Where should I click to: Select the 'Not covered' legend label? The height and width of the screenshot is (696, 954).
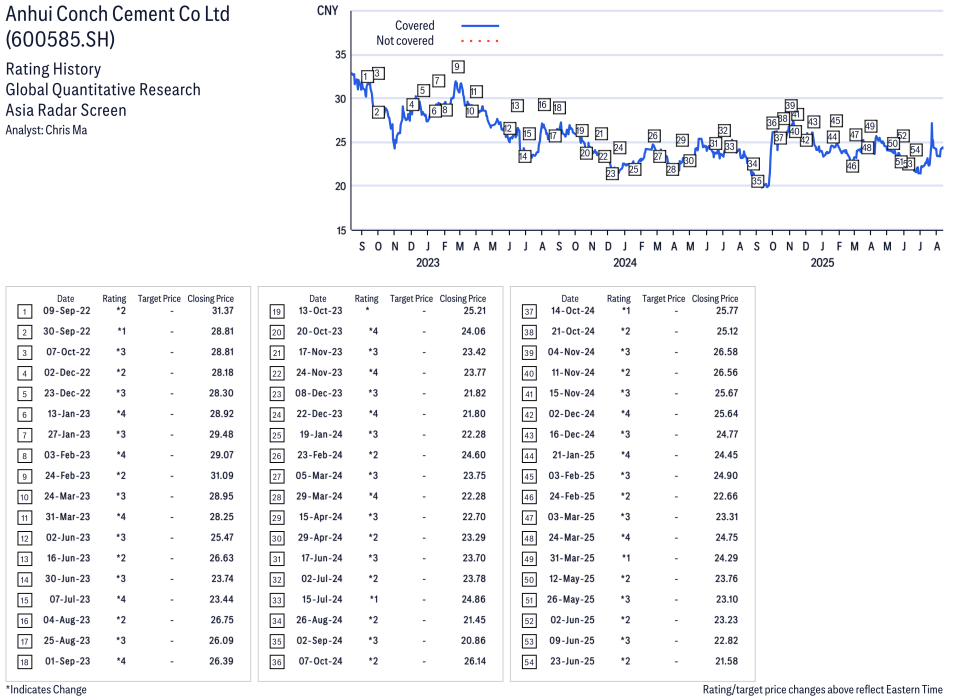pyautogui.click(x=405, y=41)
